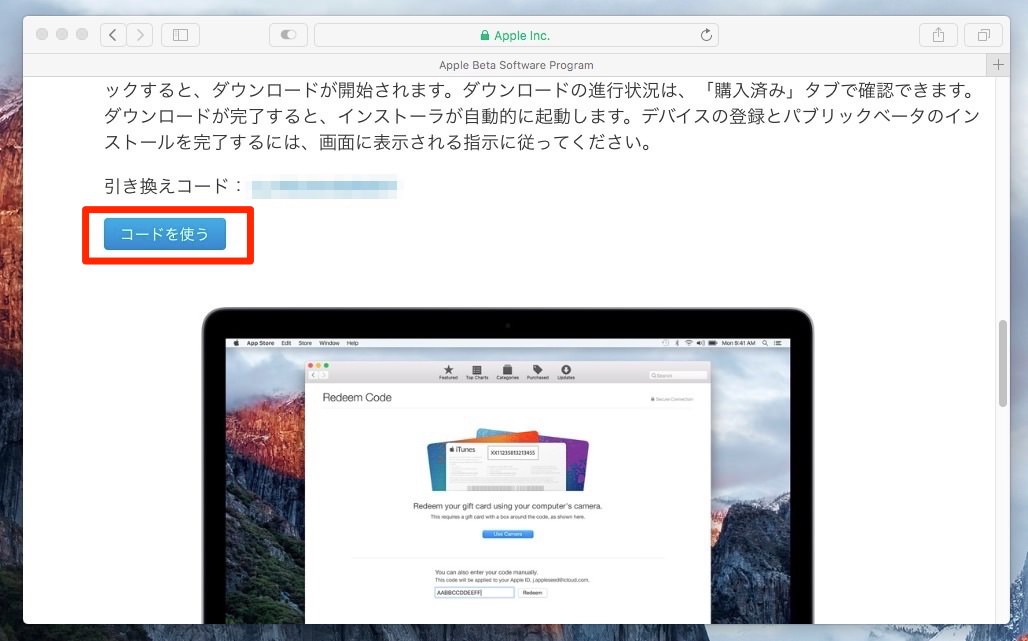Open a new tab with plus button
The height and width of the screenshot is (641, 1028).
pyautogui.click(x=998, y=65)
